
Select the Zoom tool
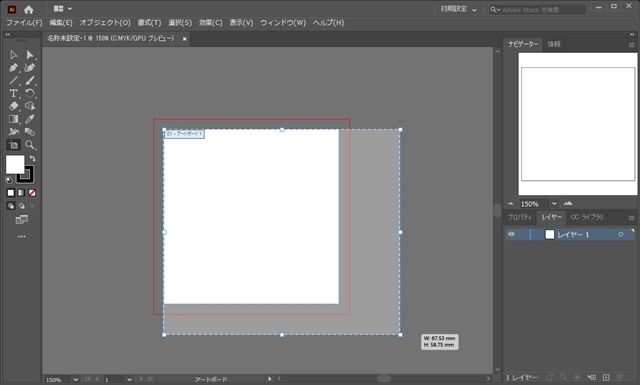[x=29, y=145]
